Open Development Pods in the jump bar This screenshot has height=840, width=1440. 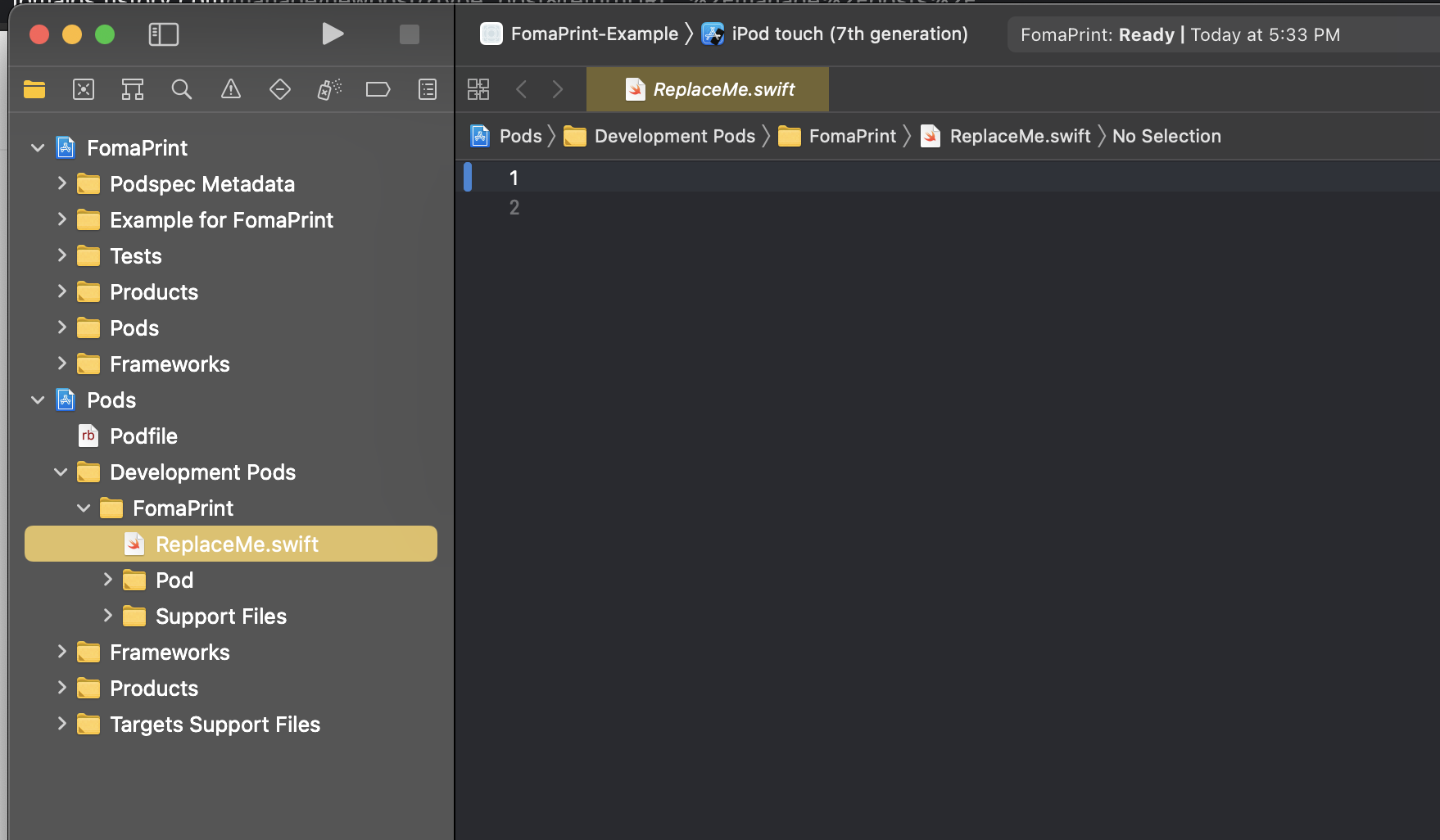click(x=659, y=136)
